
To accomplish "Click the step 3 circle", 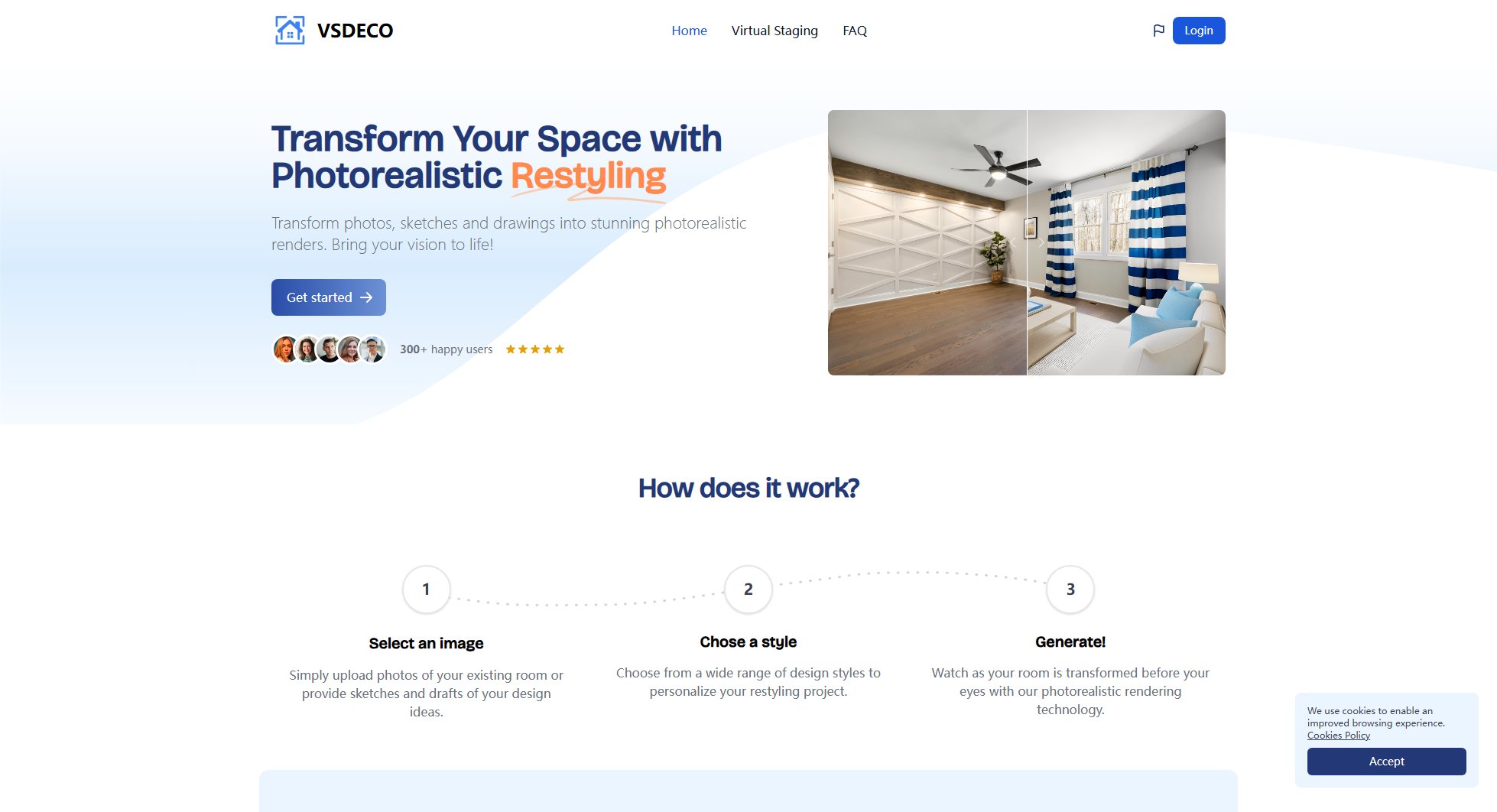I will pyautogui.click(x=1070, y=590).
